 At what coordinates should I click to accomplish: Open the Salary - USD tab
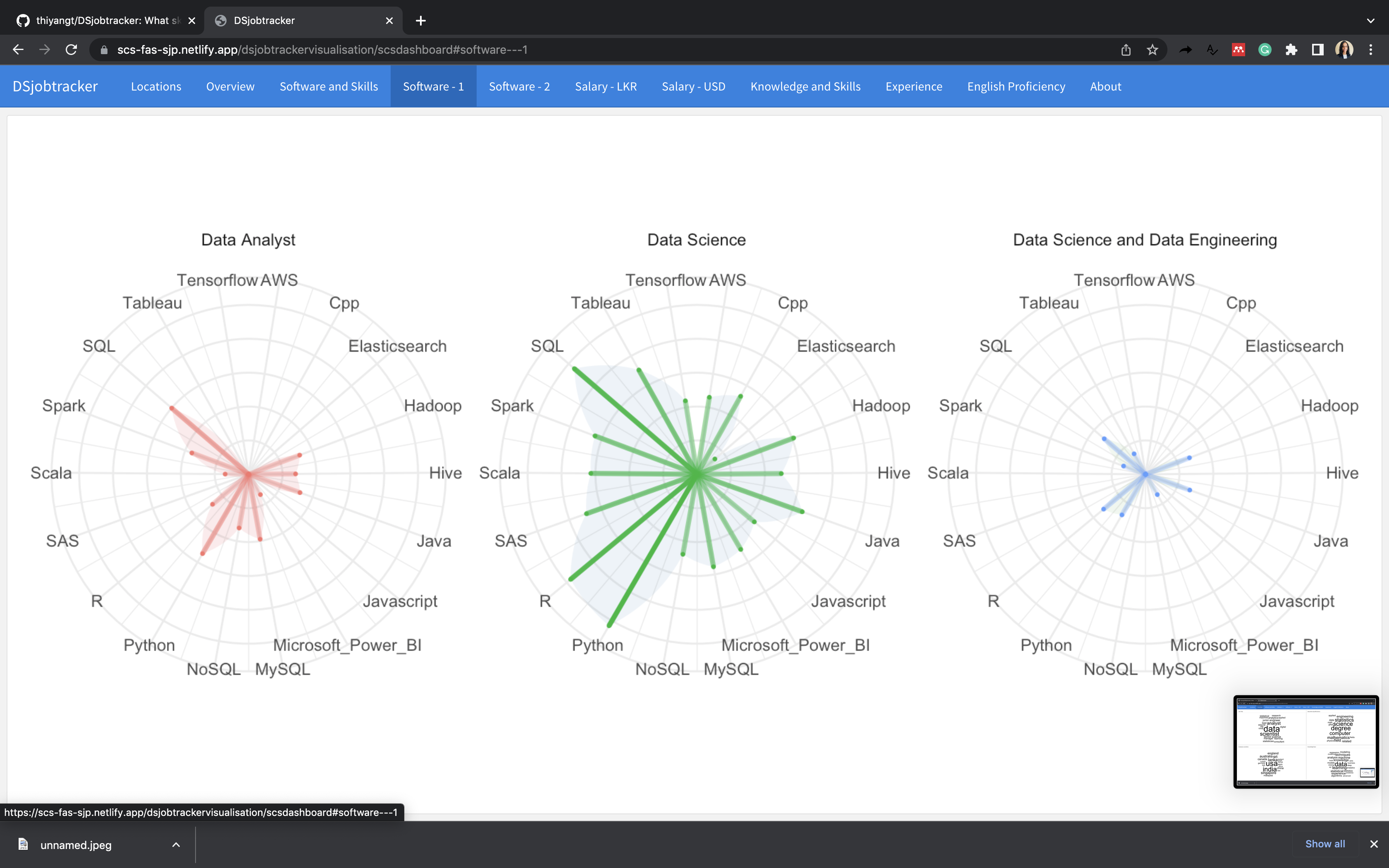click(x=693, y=86)
